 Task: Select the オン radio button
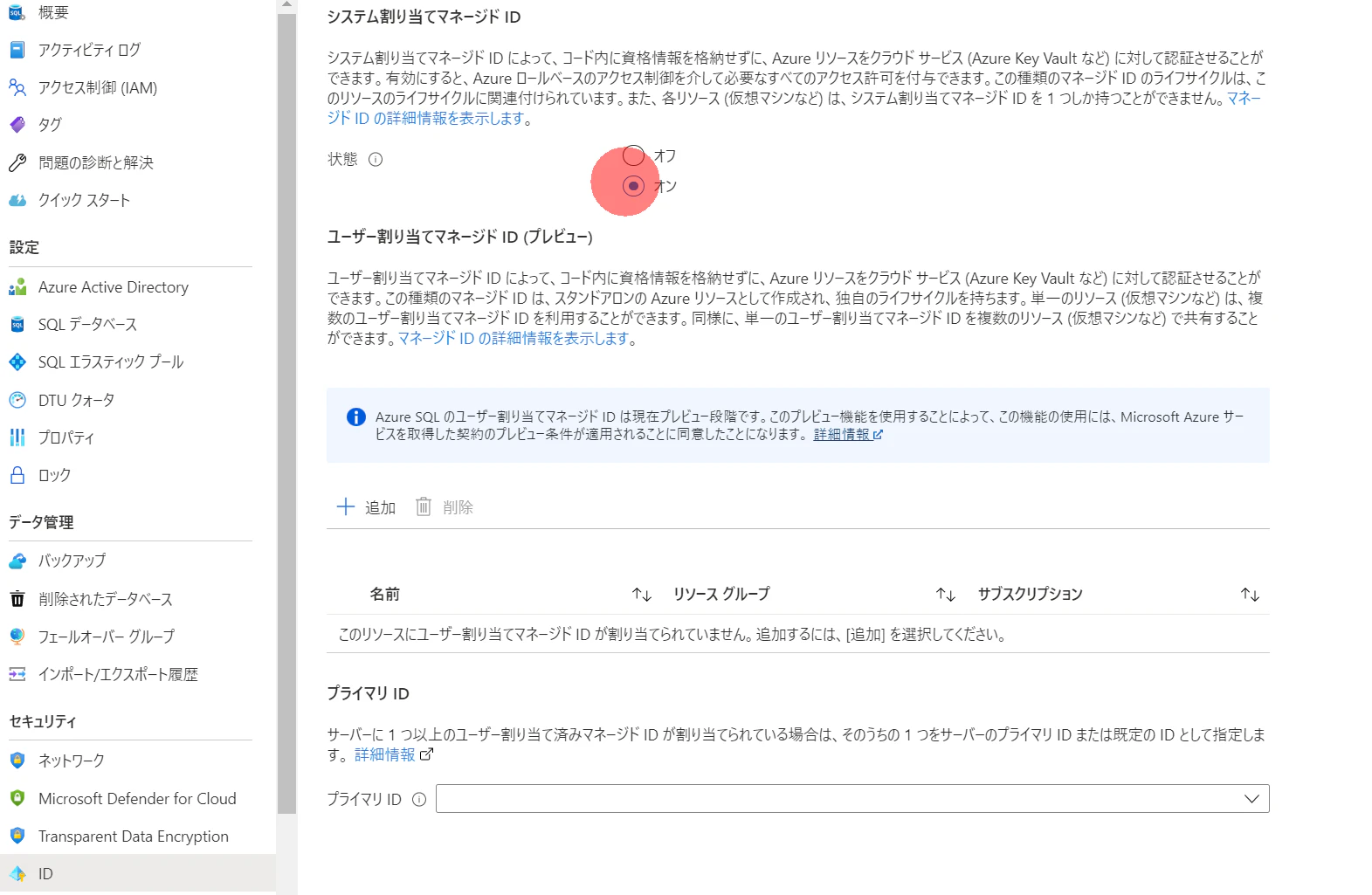[633, 186]
